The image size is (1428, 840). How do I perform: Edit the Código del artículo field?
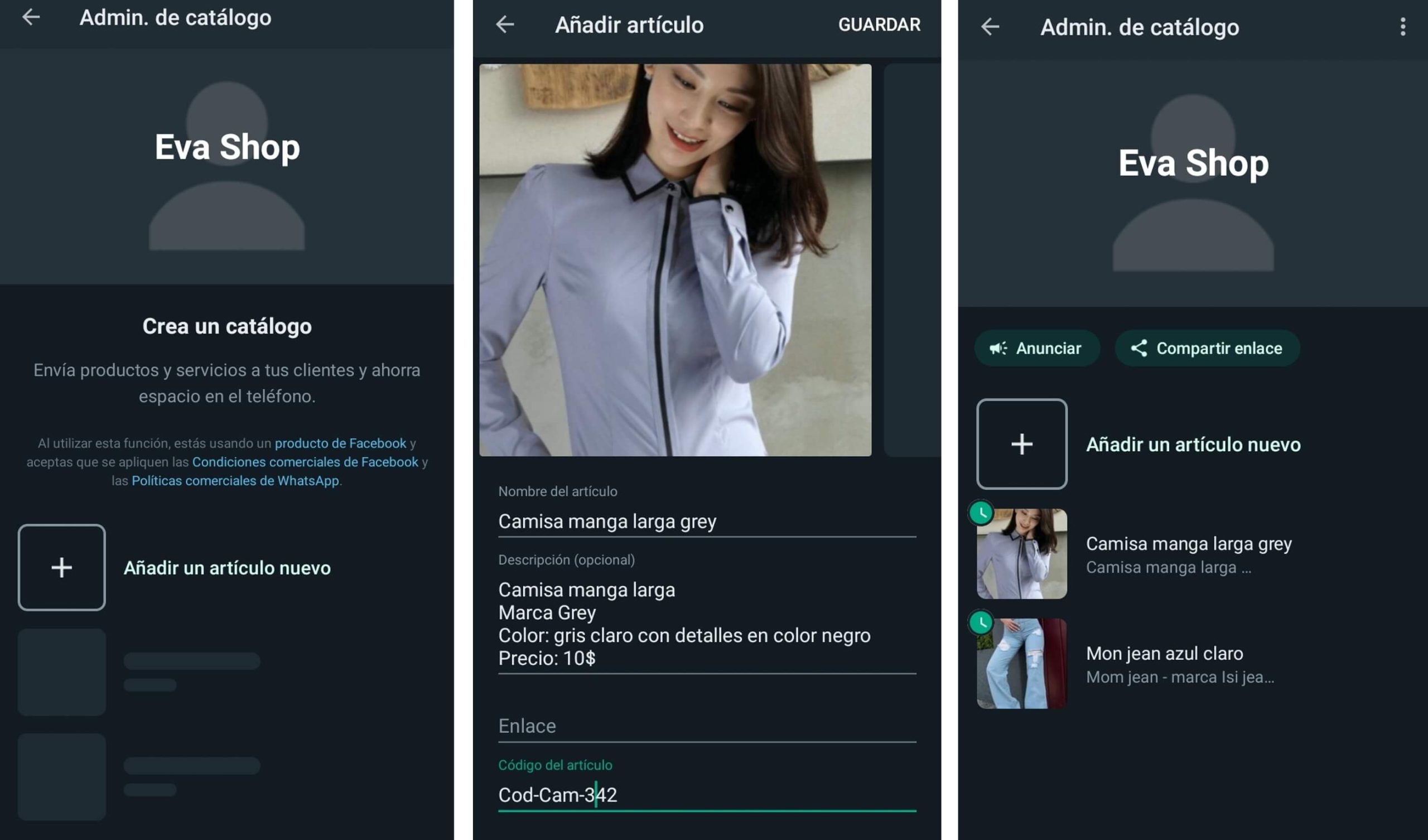[x=558, y=795]
